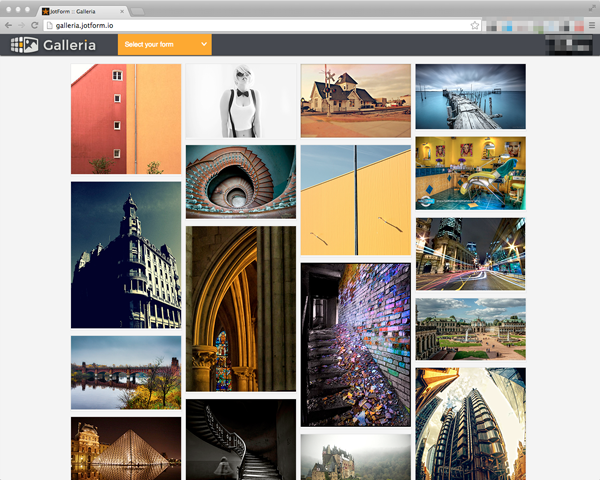The height and width of the screenshot is (480, 600).
Task: Open the colorful brick wall ruins photo
Action: coord(355,345)
